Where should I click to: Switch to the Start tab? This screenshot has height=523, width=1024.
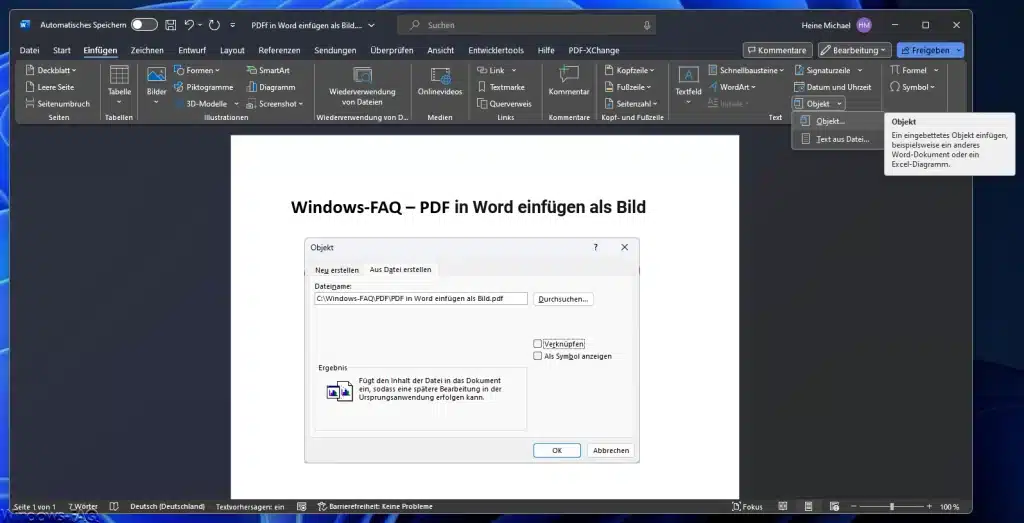click(62, 50)
